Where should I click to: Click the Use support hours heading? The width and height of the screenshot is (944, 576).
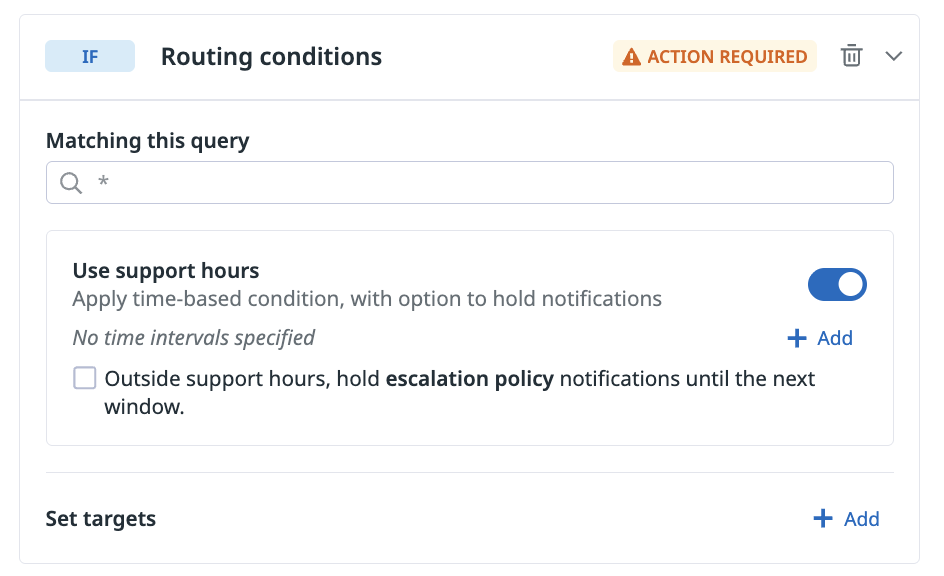pos(166,270)
